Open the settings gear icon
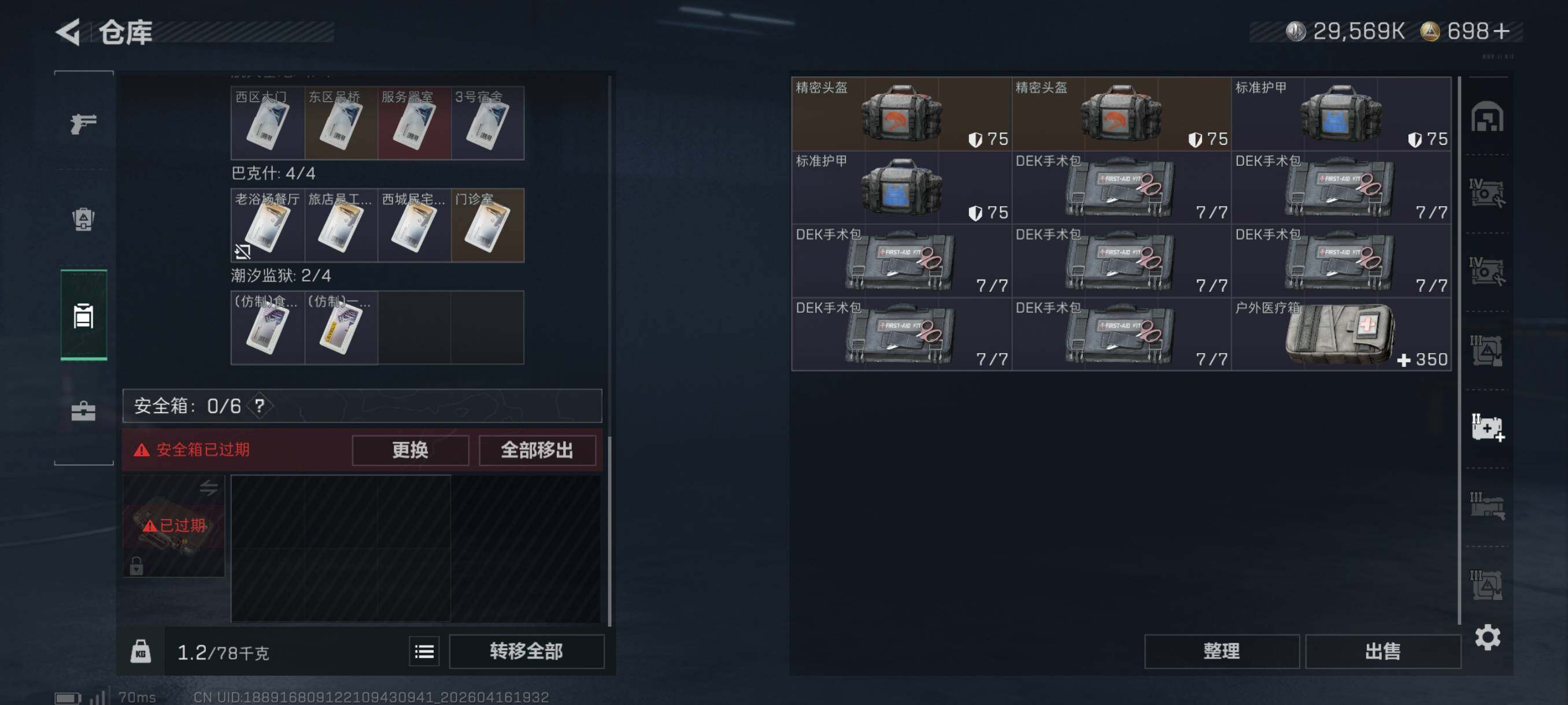The height and width of the screenshot is (705, 1568). [1487, 637]
